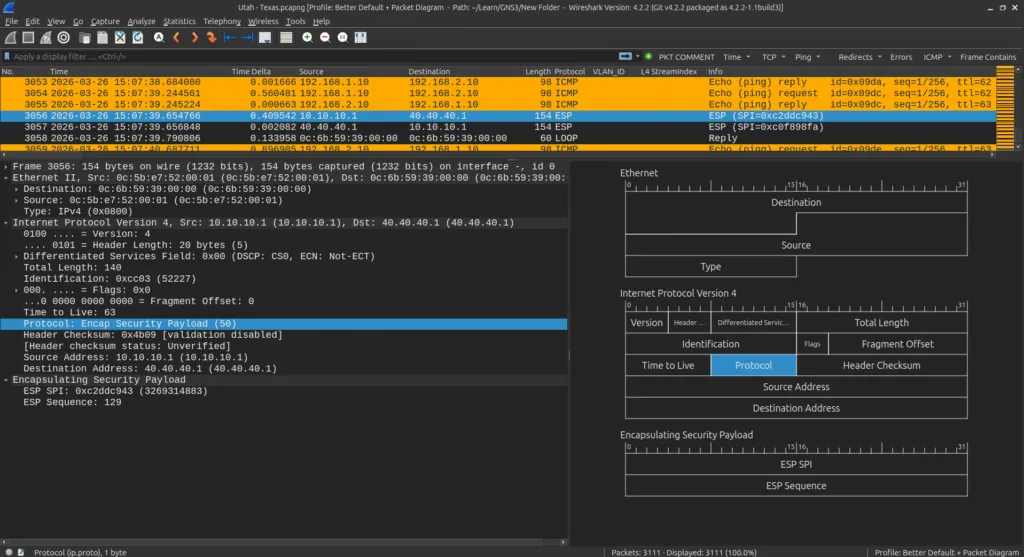This screenshot has height=557, width=1024.
Task: Apply the Errors filter button
Action: 901,57
